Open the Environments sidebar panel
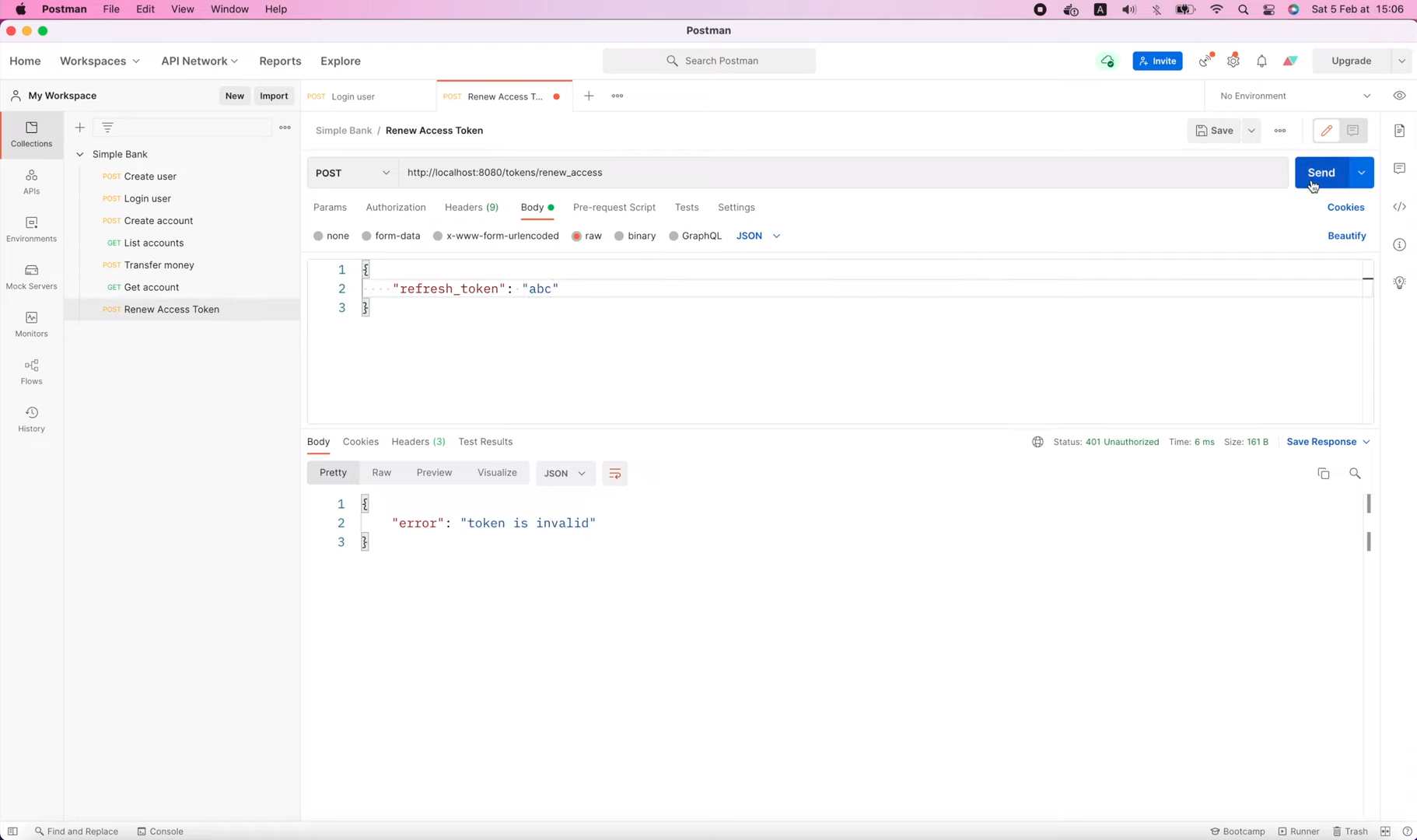This screenshot has height=840, width=1417. tap(32, 229)
